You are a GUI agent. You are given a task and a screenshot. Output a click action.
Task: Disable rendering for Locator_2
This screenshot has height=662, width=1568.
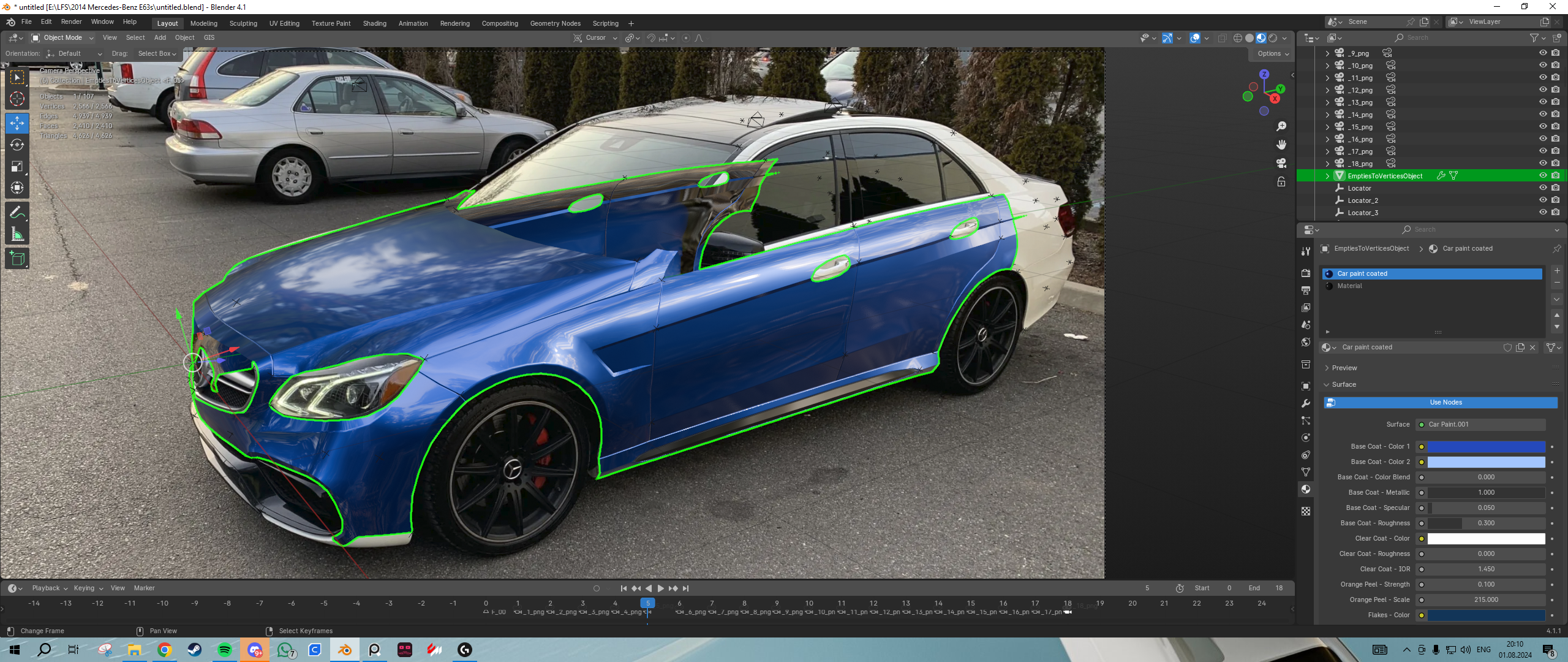point(1556,200)
